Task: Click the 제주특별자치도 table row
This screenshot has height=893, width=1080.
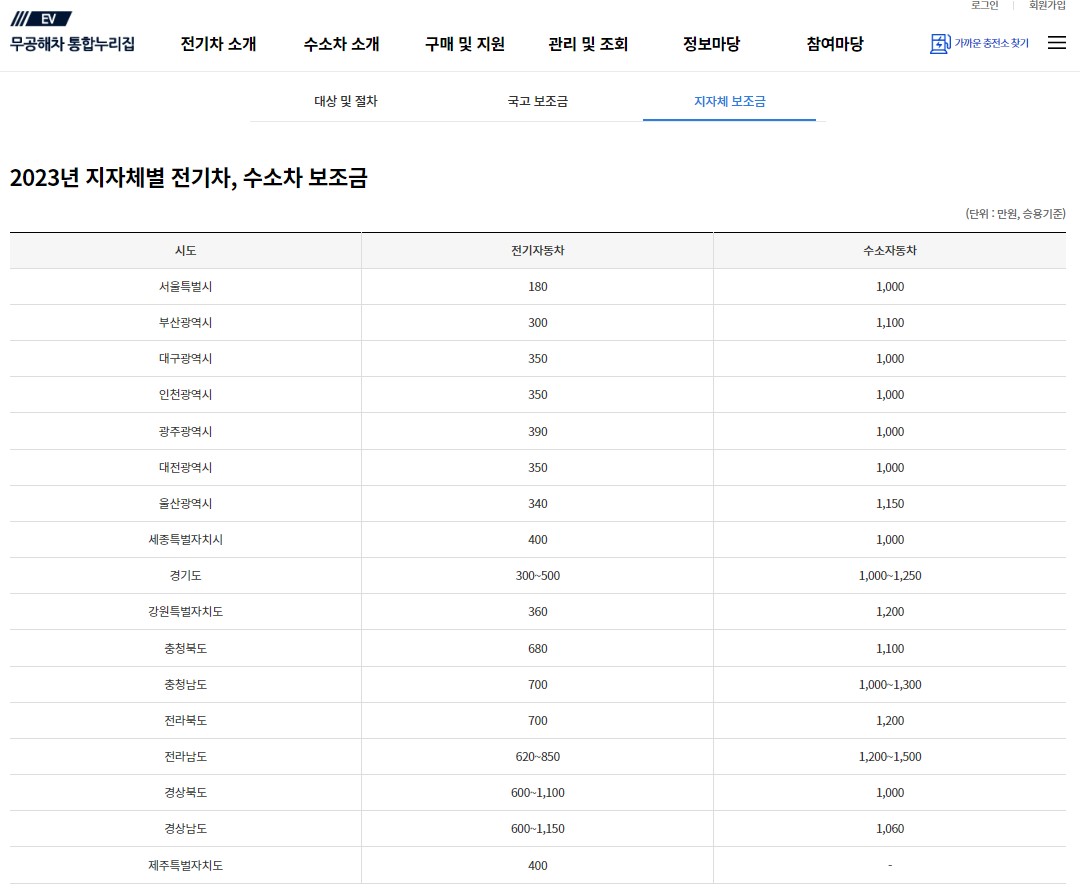Action: (184, 864)
